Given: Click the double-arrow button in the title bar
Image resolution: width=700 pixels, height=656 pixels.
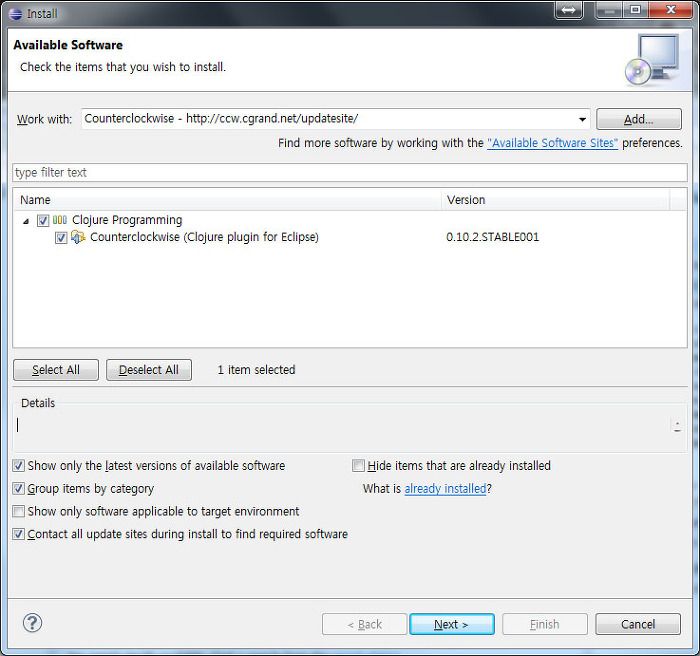Looking at the screenshot, I should coord(568,10).
